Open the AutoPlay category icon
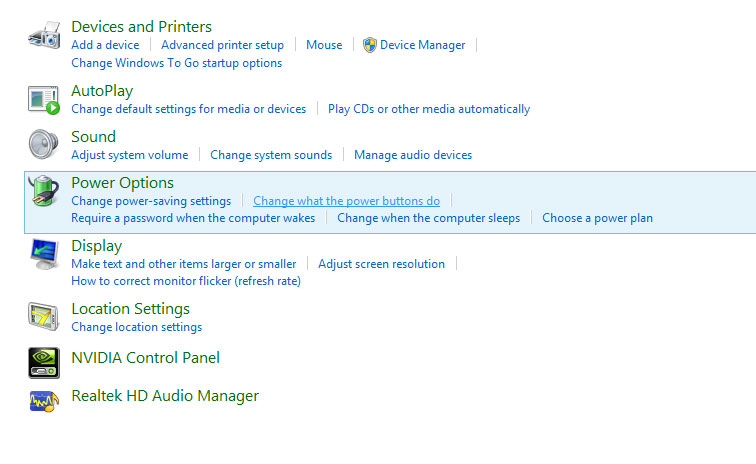Image resolution: width=756 pixels, height=464 pixels. click(x=44, y=99)
